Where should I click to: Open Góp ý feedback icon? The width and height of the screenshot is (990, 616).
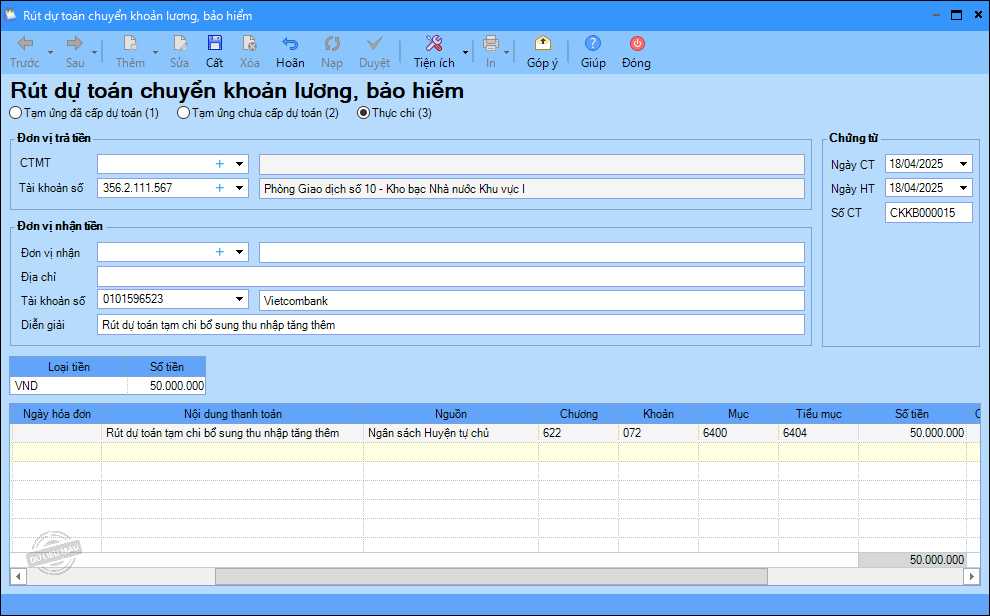point(542,44)
